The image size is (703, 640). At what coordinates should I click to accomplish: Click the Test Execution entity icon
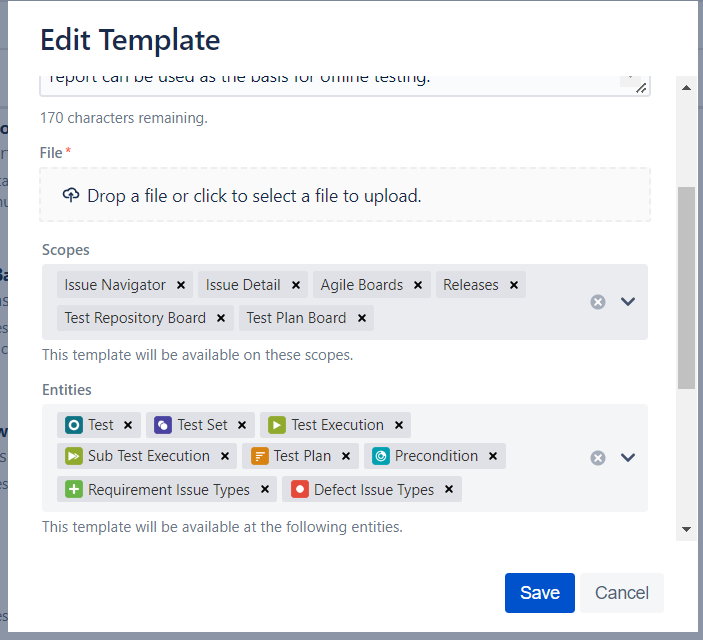pos(276,425)
